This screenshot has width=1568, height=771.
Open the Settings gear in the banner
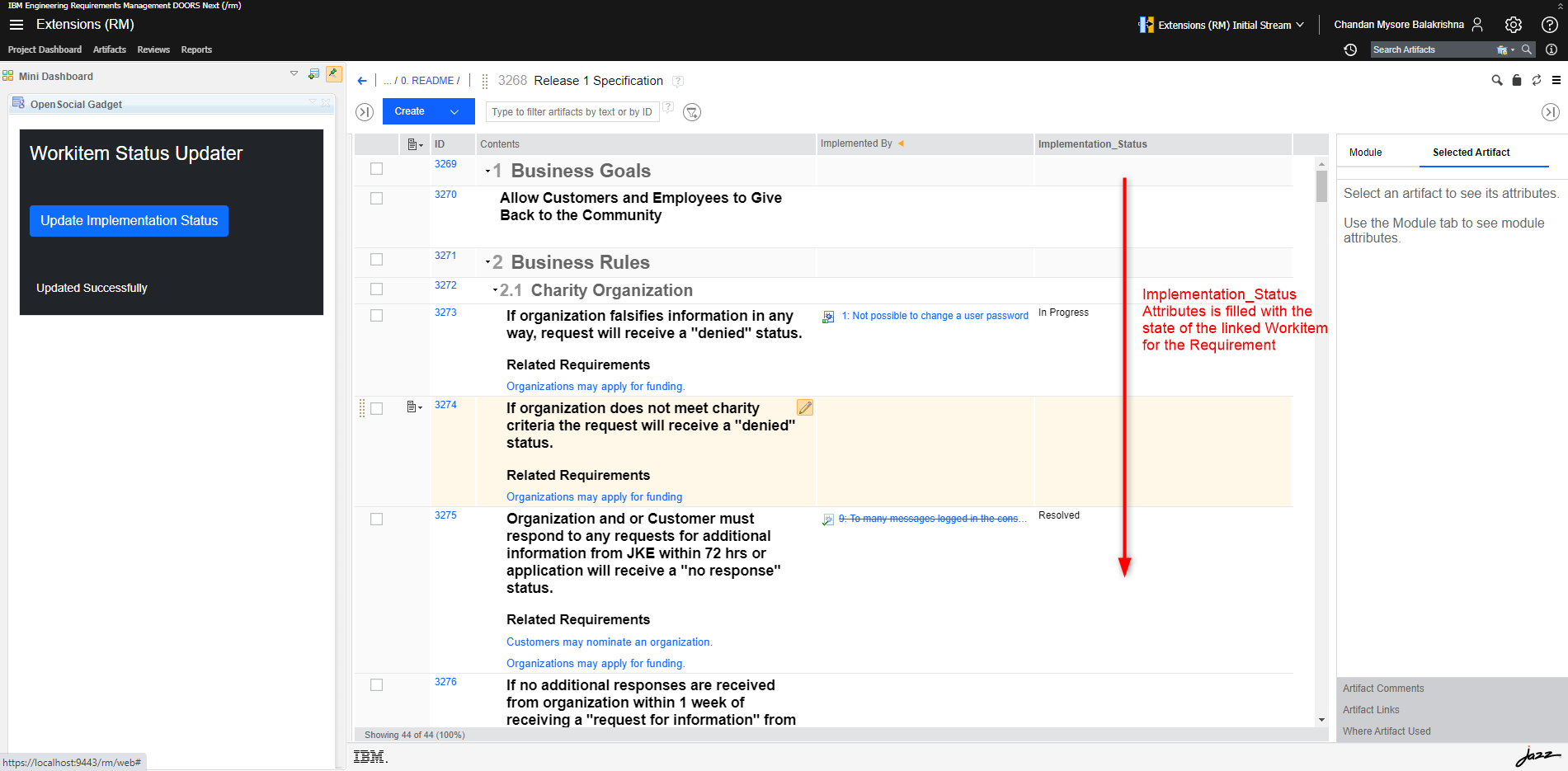click(x=1514, y=25)
